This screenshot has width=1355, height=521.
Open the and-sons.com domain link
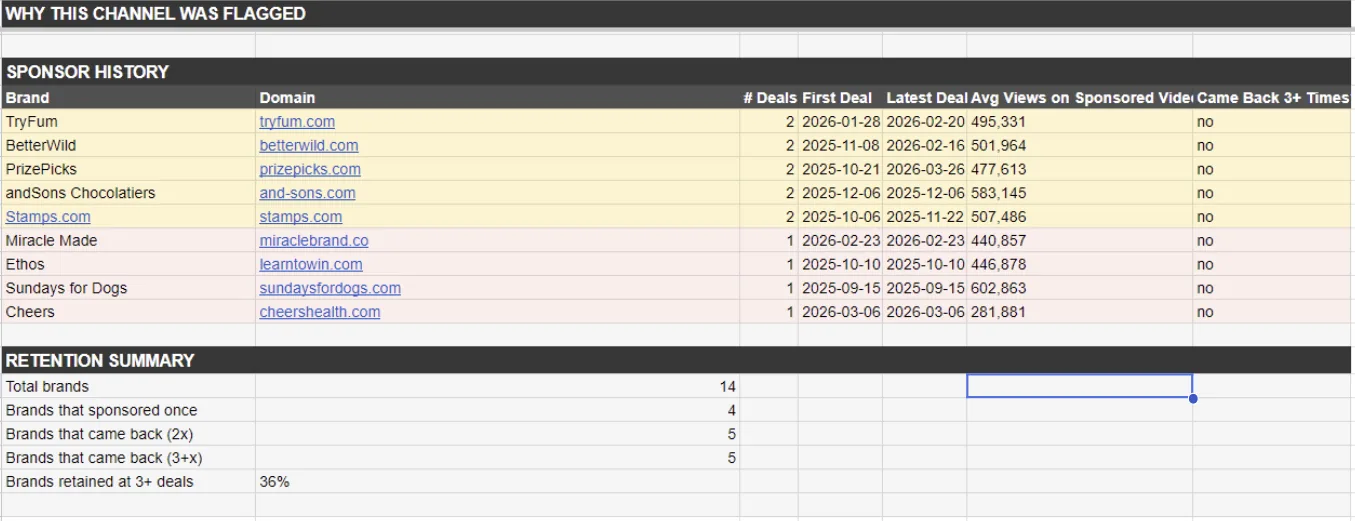coord(307,193)
